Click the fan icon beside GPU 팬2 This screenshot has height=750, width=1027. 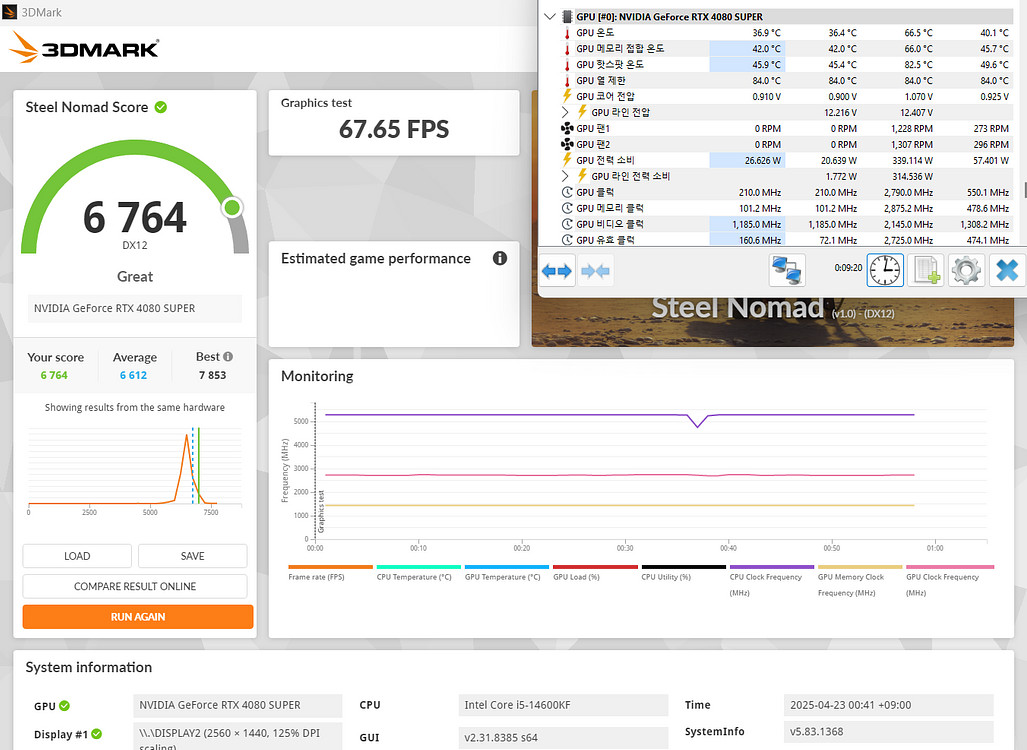point(567,144)
